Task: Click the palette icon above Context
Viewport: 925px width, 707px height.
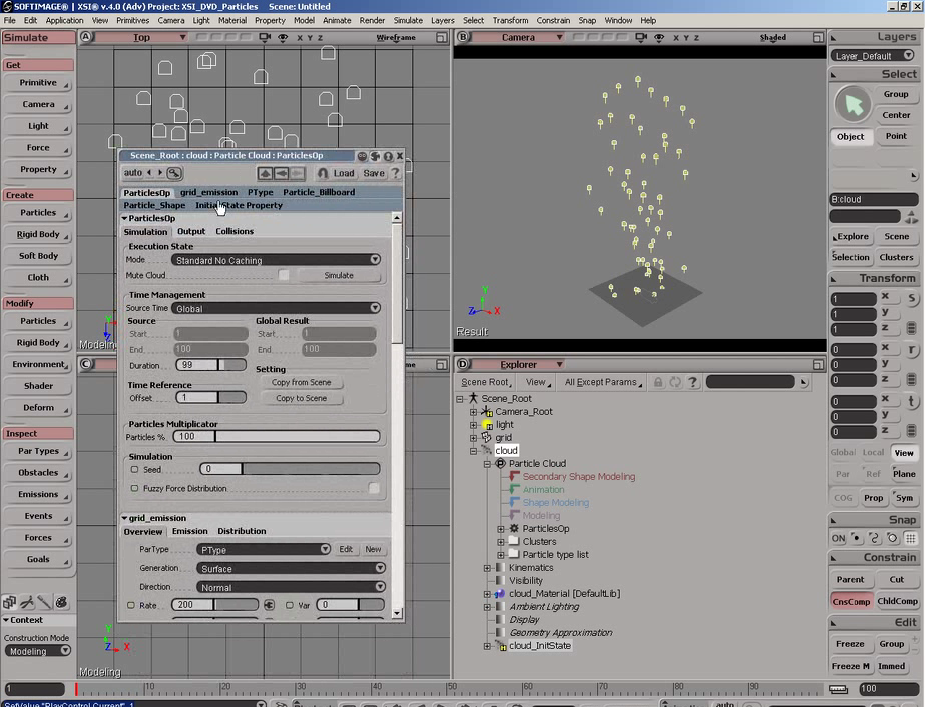Action: (x=62, y=602)
